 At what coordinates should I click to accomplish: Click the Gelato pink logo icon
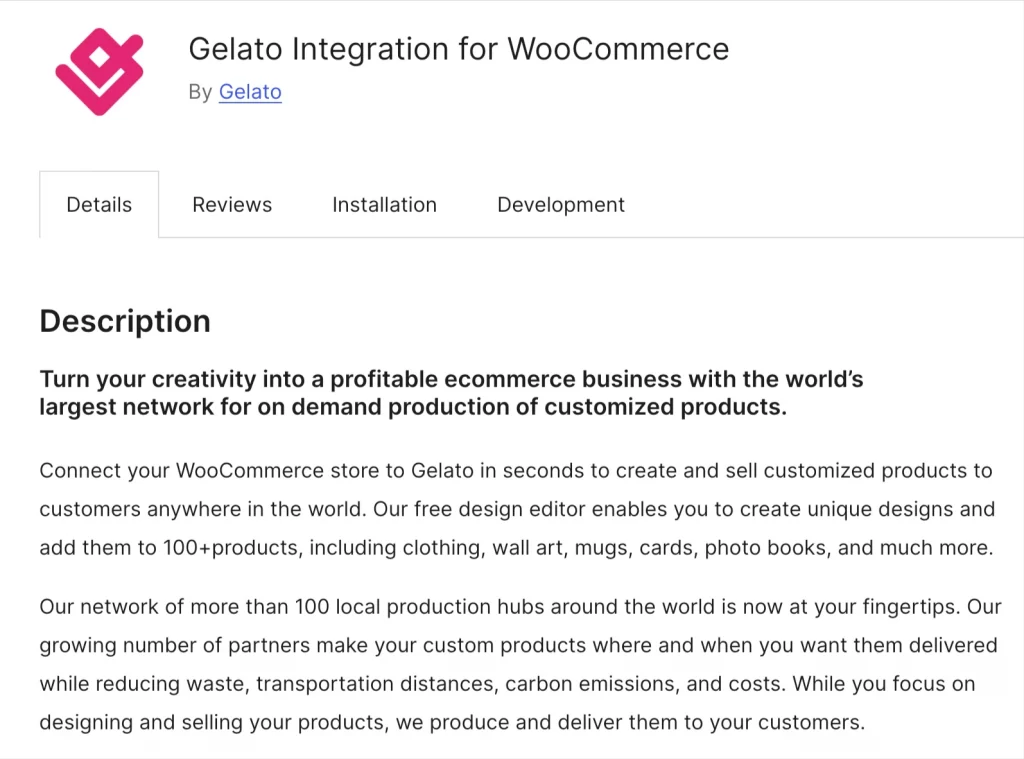99,72
